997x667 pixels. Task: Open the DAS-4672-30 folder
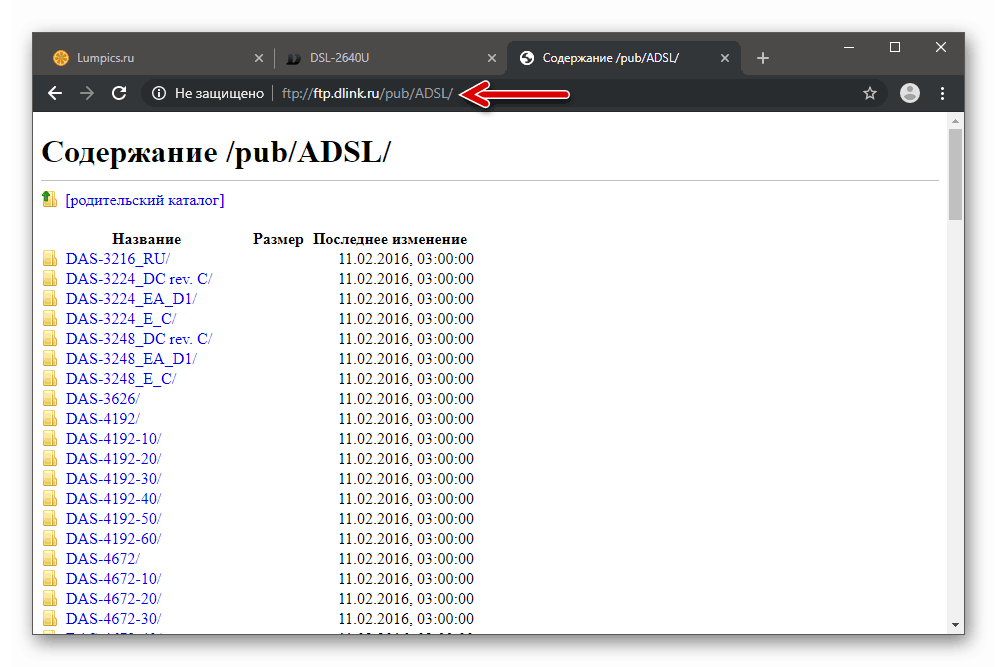(113, 619)
